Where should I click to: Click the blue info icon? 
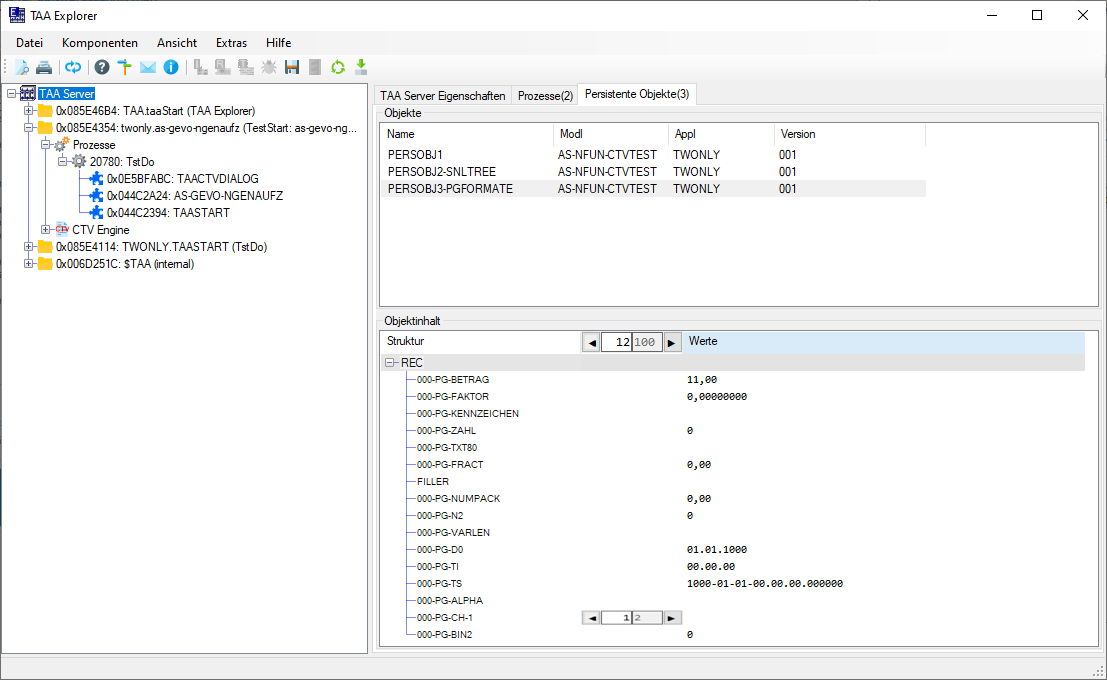(171, 67)
